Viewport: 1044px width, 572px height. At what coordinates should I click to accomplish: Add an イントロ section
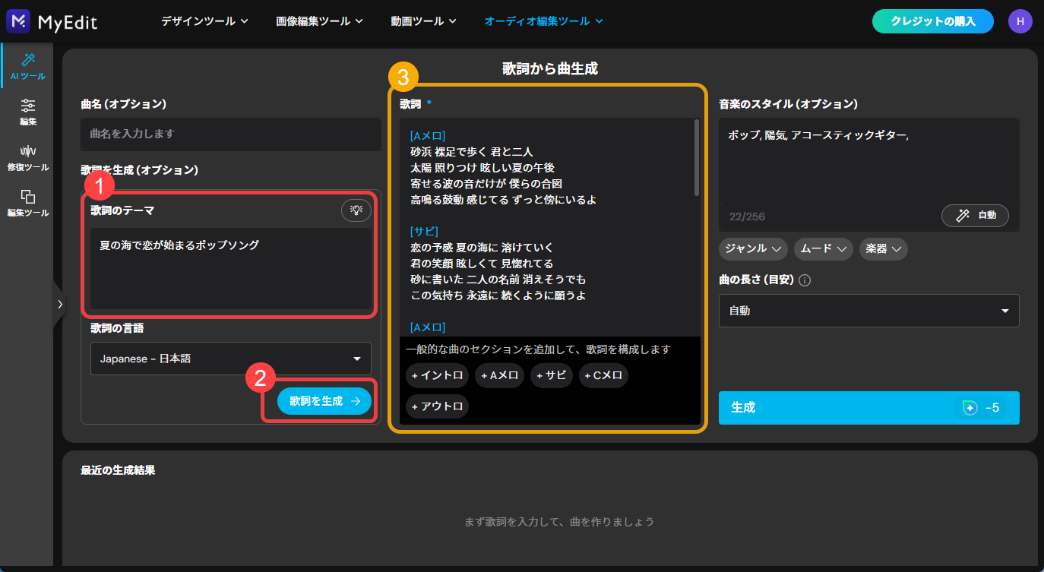(437, 376)
